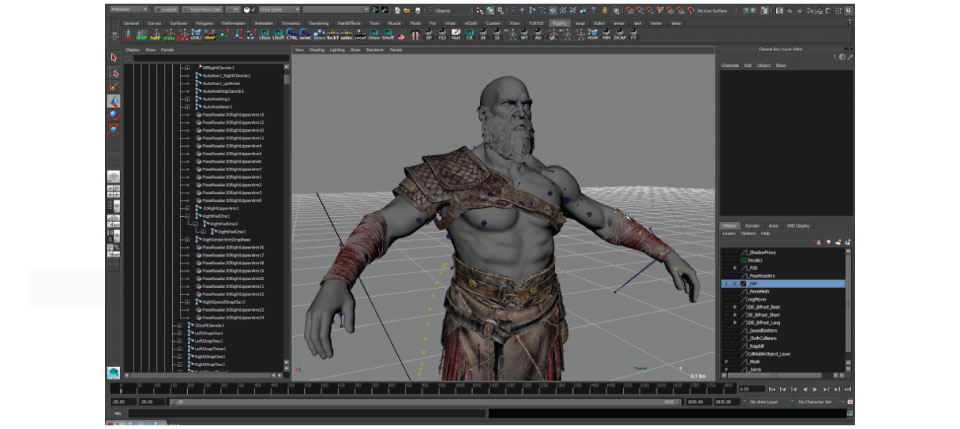Image resolution: width=960 pixels, height=429 pixels.
Task: Click the go to end playback button
Action: point(847,389)
